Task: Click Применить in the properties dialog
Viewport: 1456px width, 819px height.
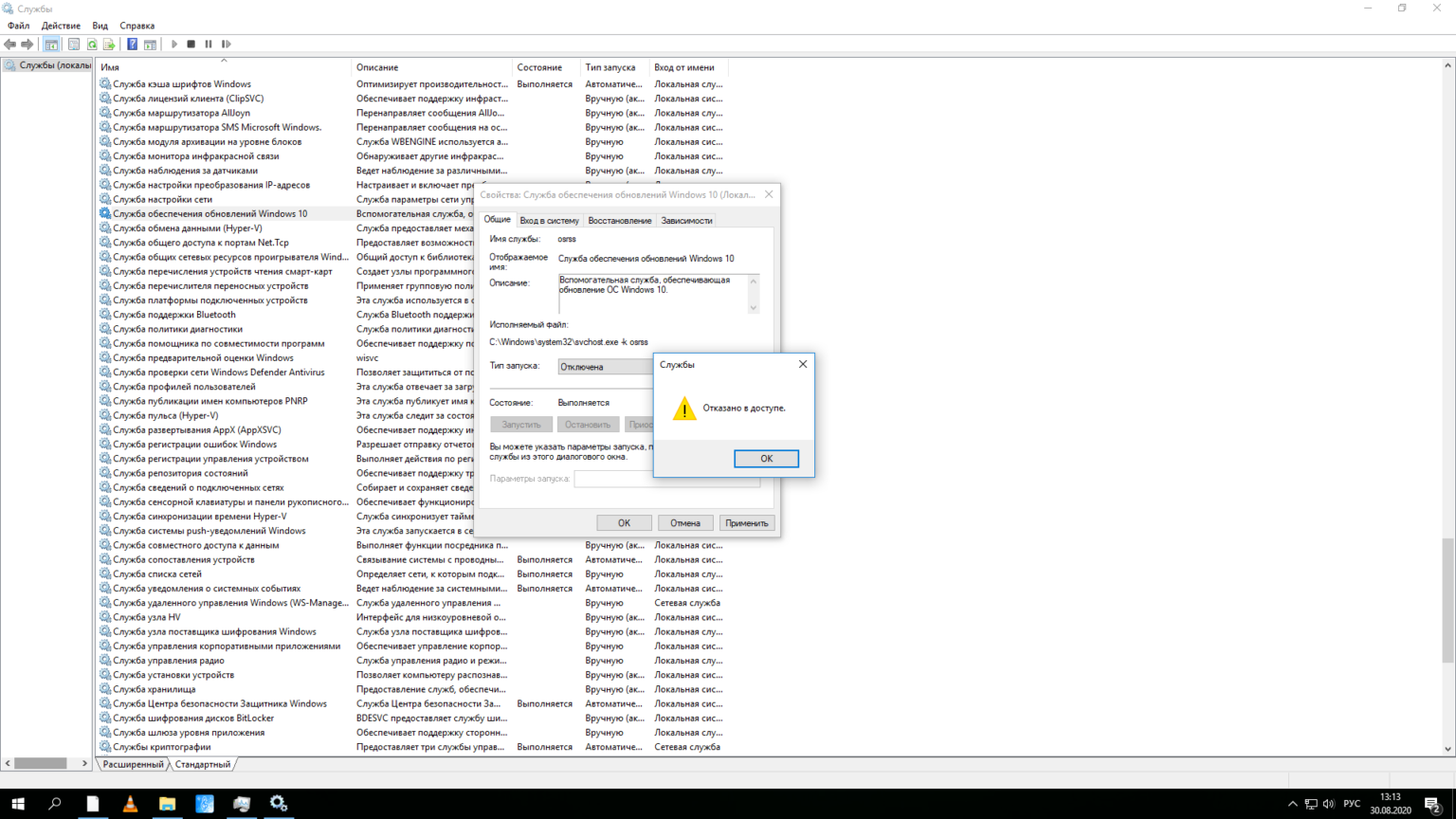Action: (747, 523)
